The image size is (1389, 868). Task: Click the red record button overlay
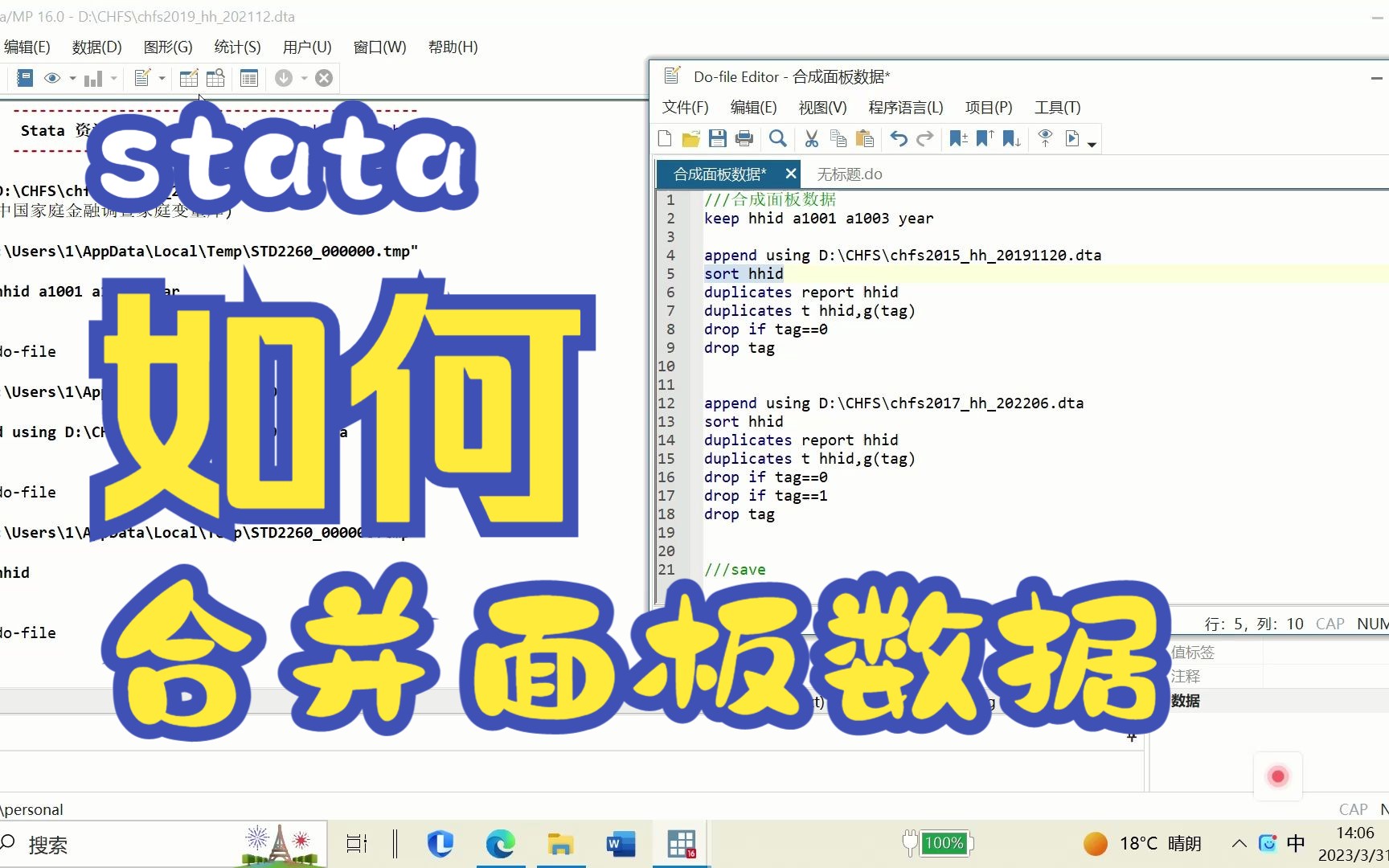coord(1278,776)
